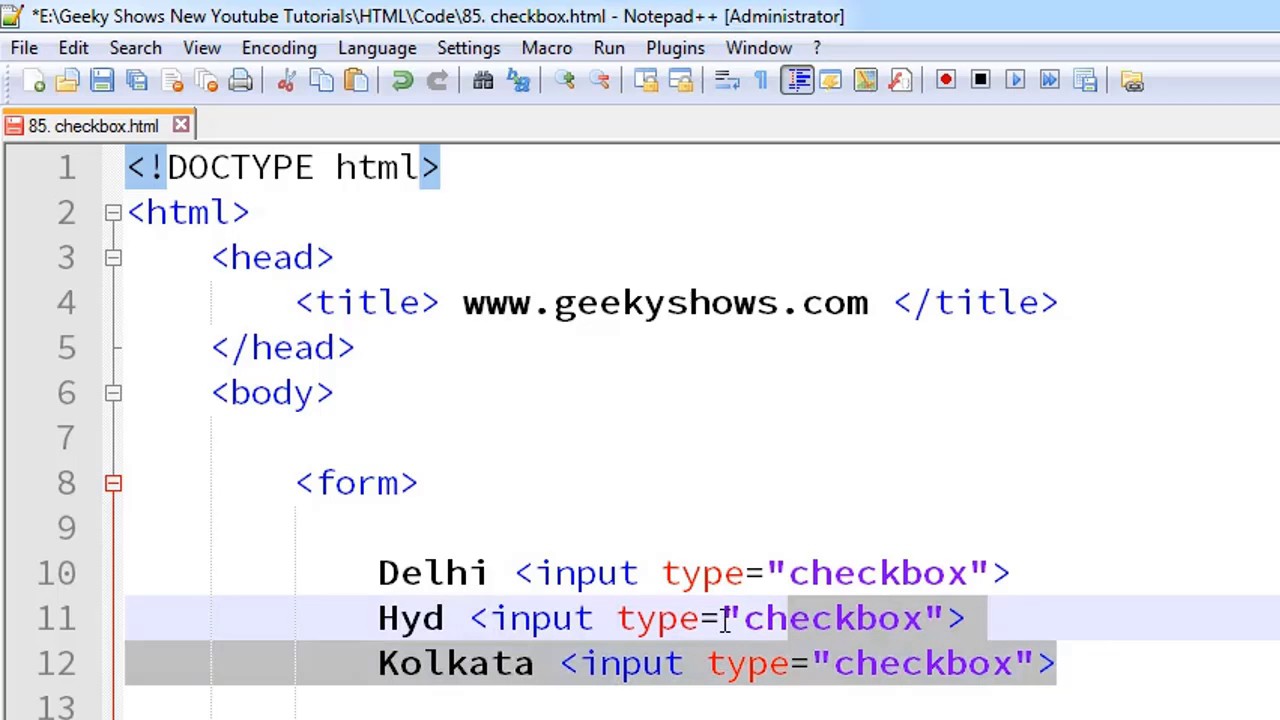Collapse the head tag fold on line 3
Screen dimensions: 1280x720
point(113,258)
